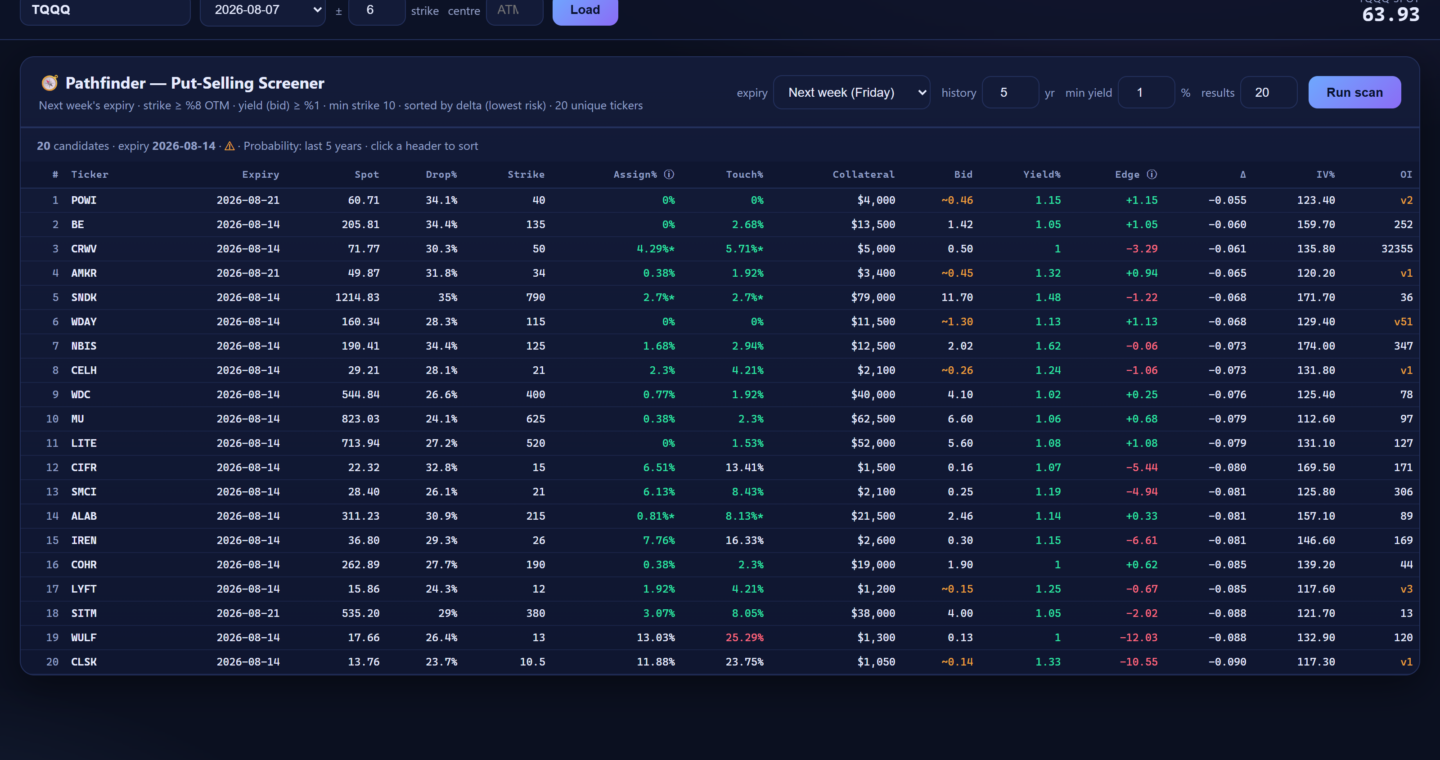
Task: Click the strike range input showing 6
Action: (377, 10)
